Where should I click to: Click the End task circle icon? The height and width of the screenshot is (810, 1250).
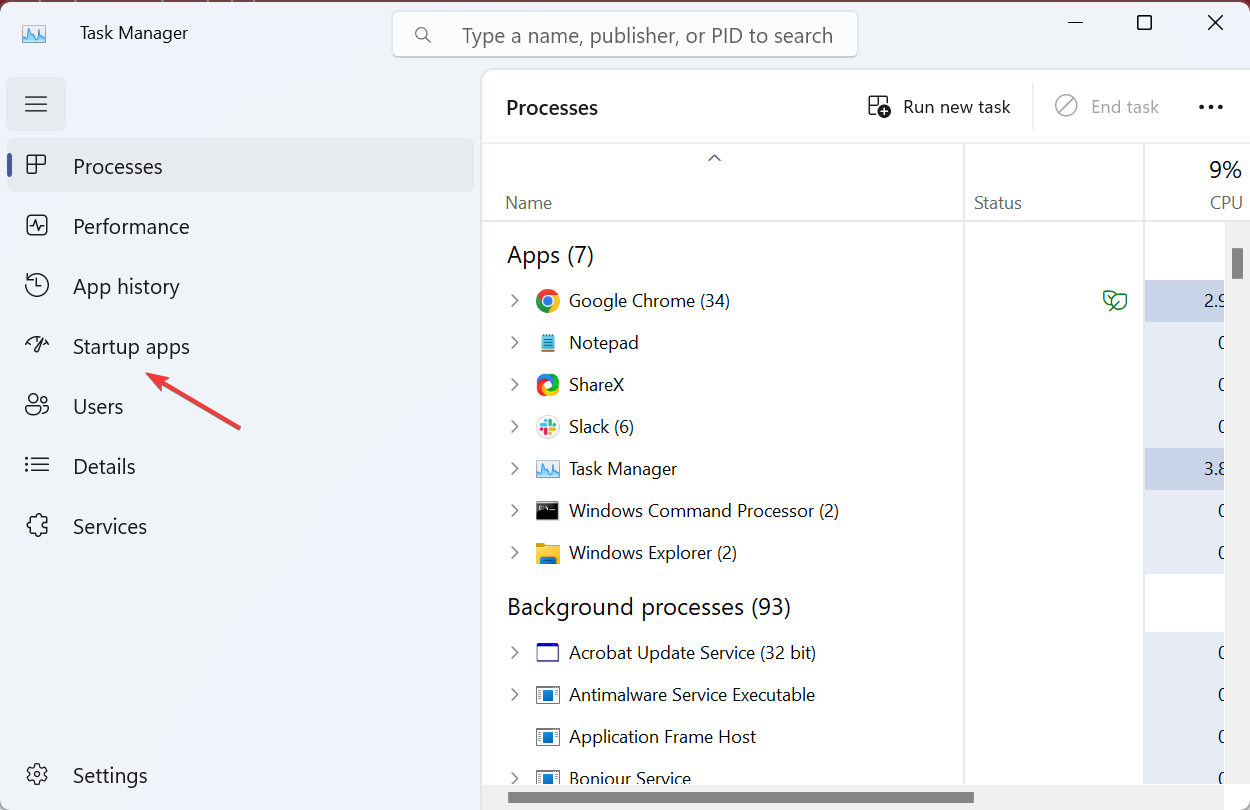pyautogui.click(x=1066, y=106)
